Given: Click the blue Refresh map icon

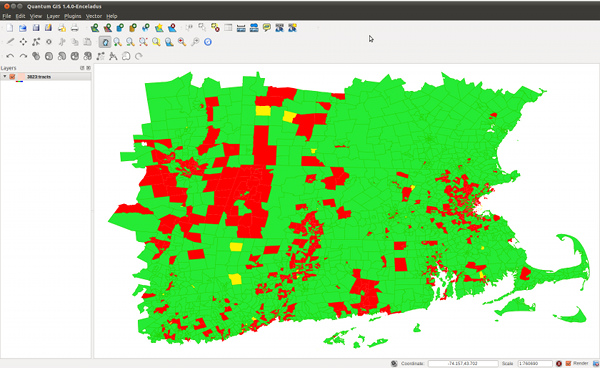Looking at the screenshot, I should coord(208,42).
